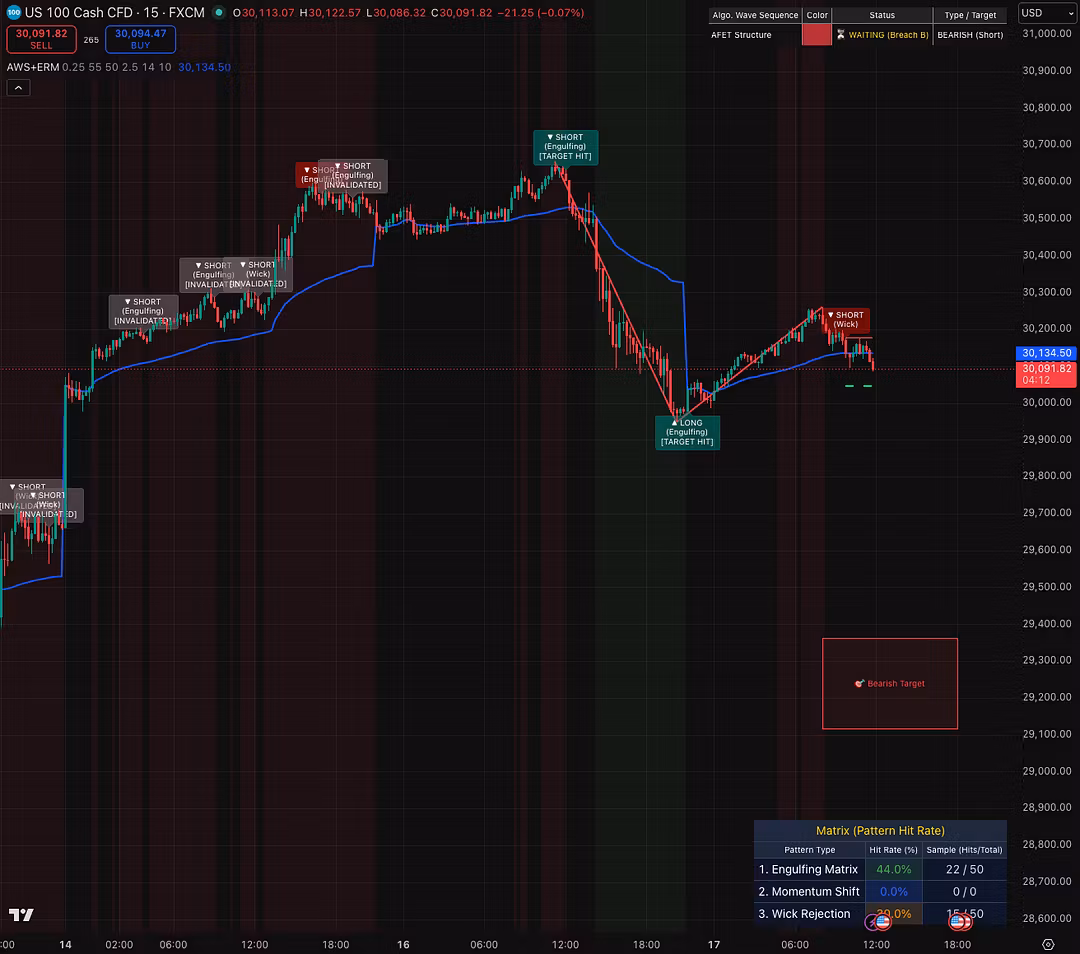Click the SELL 30,091.82 button
This screenshot has height=954, width=1080.
(41, 39)
